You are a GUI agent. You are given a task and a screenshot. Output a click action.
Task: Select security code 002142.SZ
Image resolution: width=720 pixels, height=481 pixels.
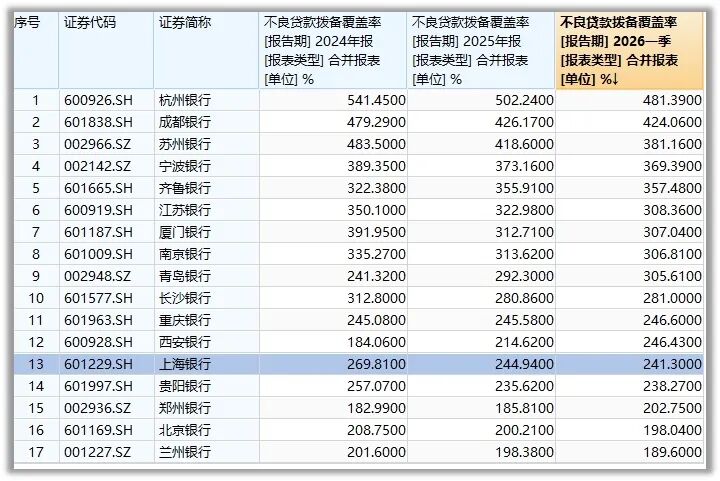click(x=97, y=166)
